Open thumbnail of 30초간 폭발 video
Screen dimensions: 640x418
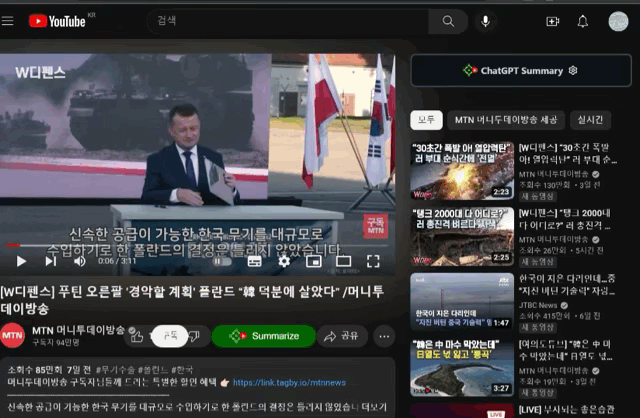click(462, 171)
